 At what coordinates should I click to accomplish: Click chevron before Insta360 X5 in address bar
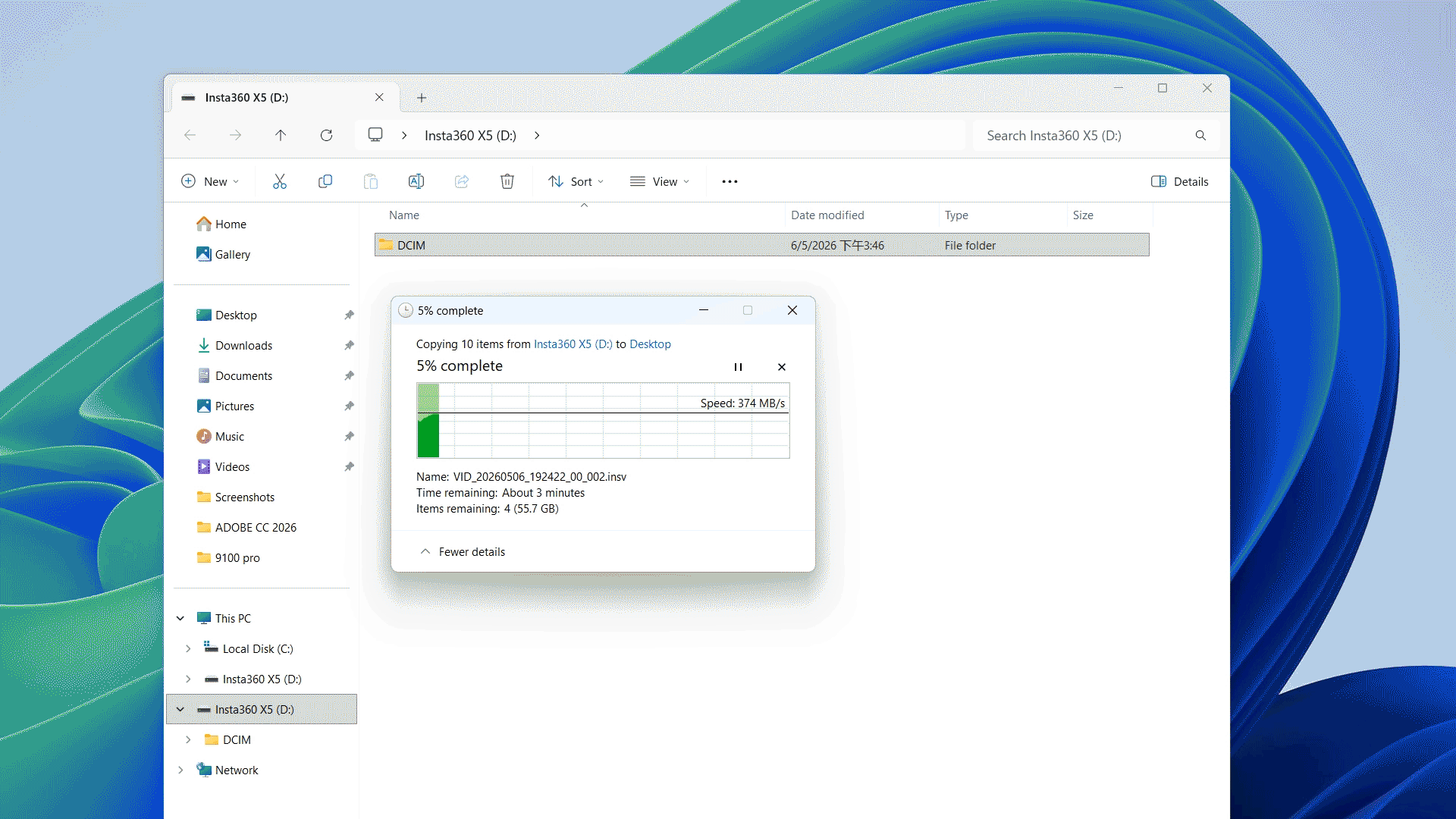pyautogui.click(x=404, y=135)
